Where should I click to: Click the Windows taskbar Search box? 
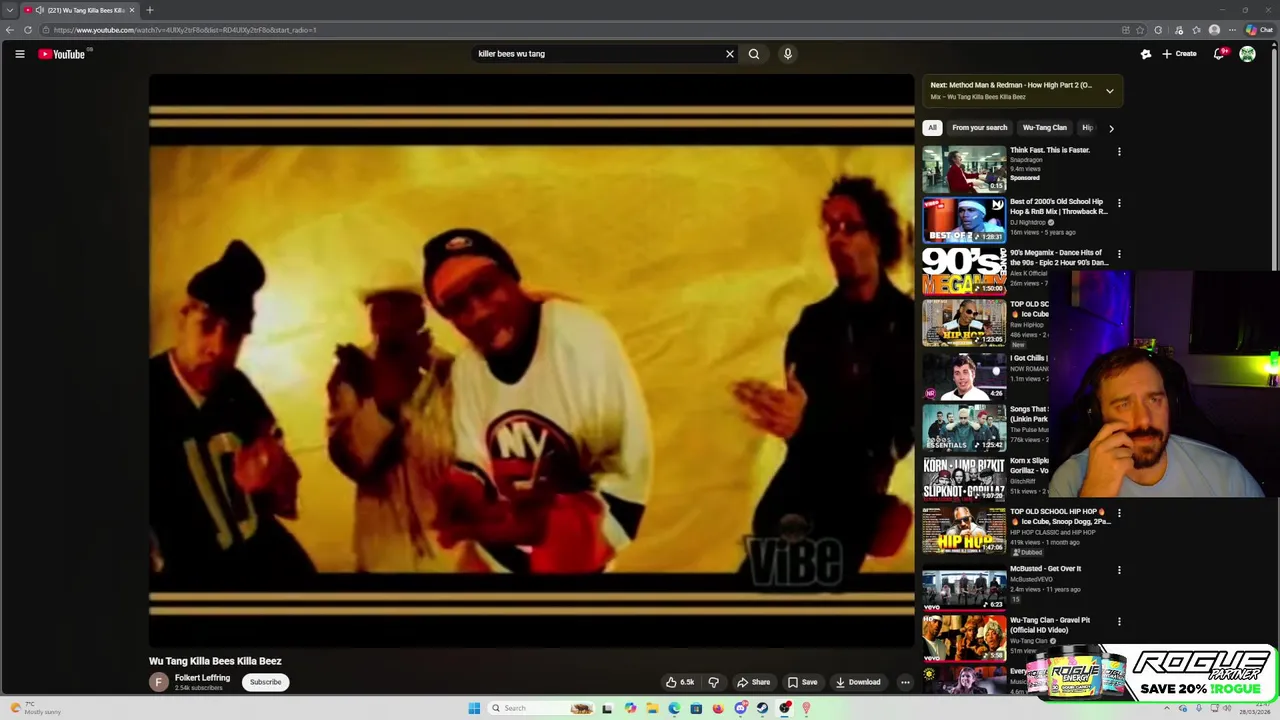coord(541,708)
